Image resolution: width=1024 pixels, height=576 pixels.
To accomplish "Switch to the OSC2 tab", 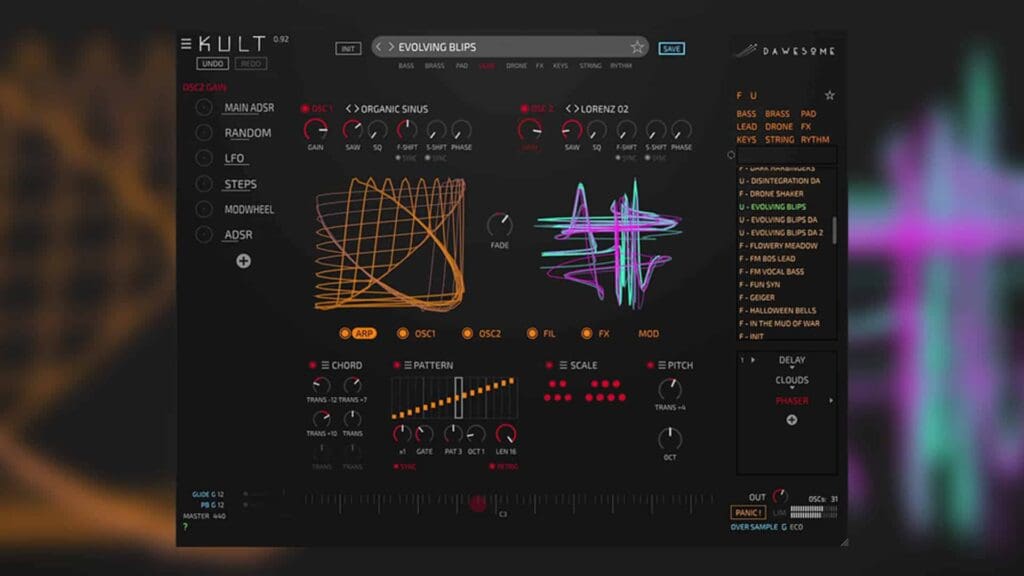I will 490,333.
